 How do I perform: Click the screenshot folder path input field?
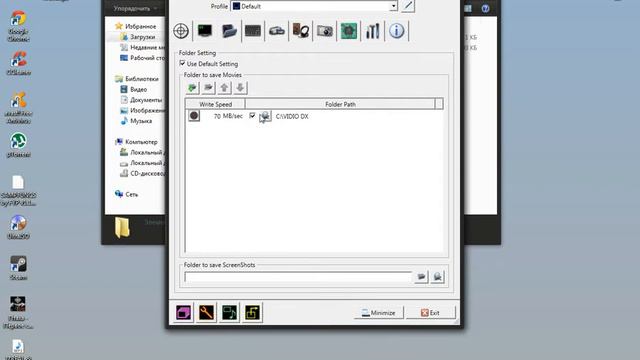298,277
